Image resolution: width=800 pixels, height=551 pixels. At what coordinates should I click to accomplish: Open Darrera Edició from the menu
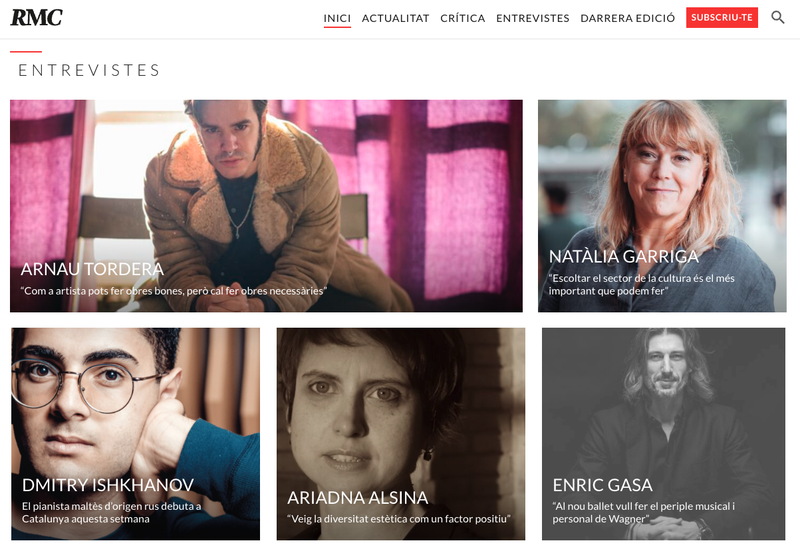[628, 18]
